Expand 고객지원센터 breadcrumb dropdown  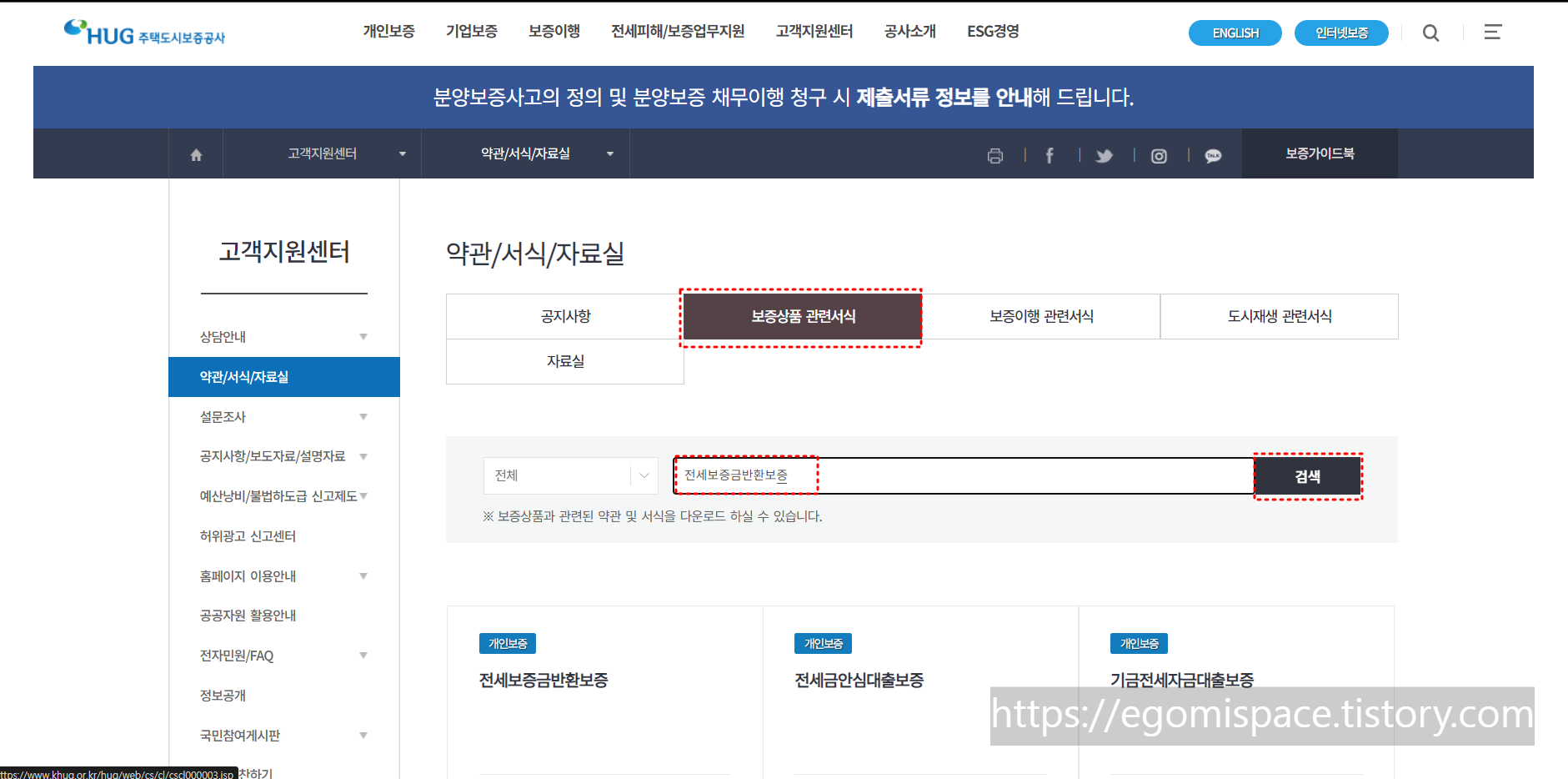tap(322, 153)
